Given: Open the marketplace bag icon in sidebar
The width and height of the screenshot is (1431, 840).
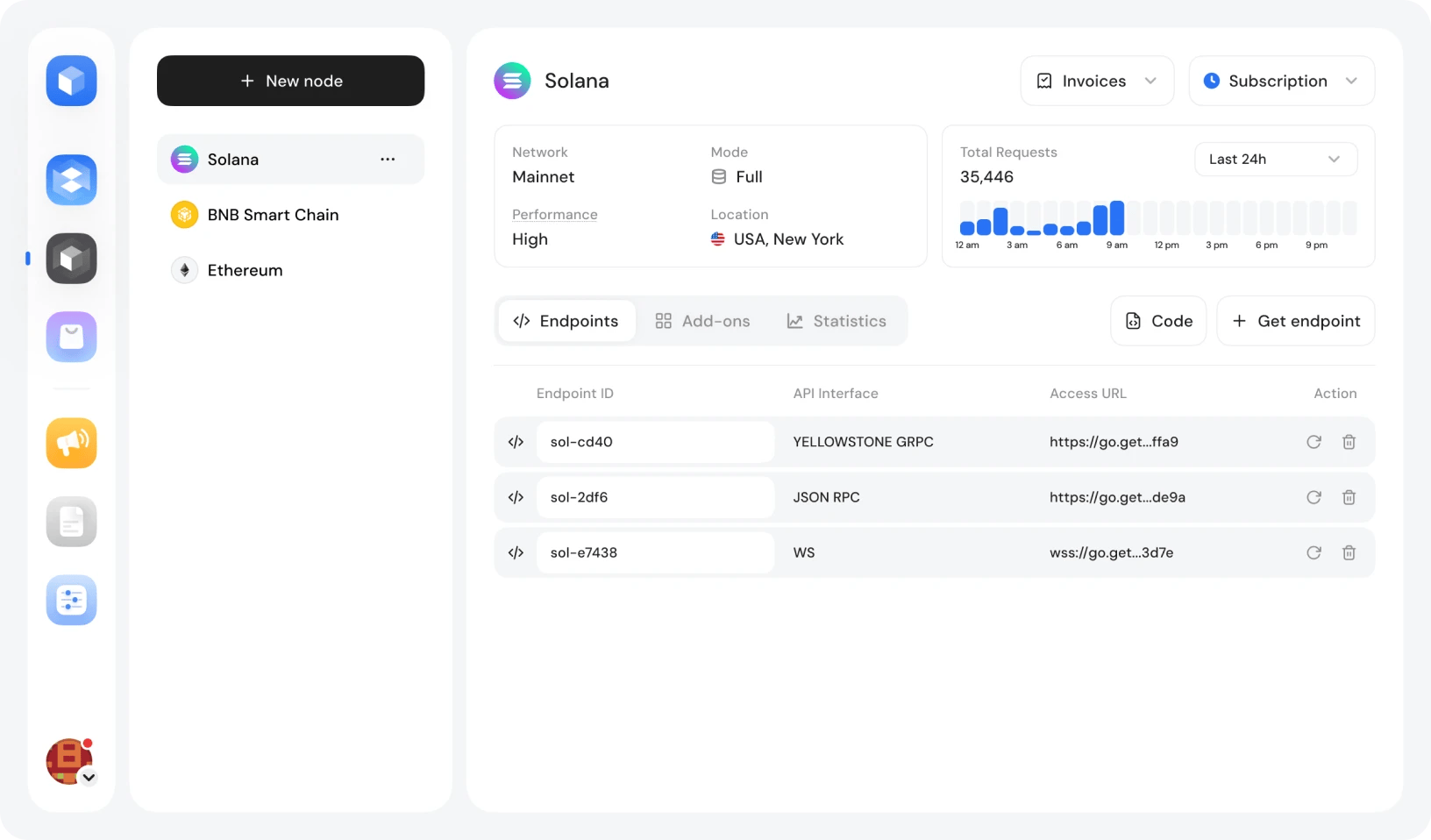Looking at the screenshot, I should click(x=70, y=336).
